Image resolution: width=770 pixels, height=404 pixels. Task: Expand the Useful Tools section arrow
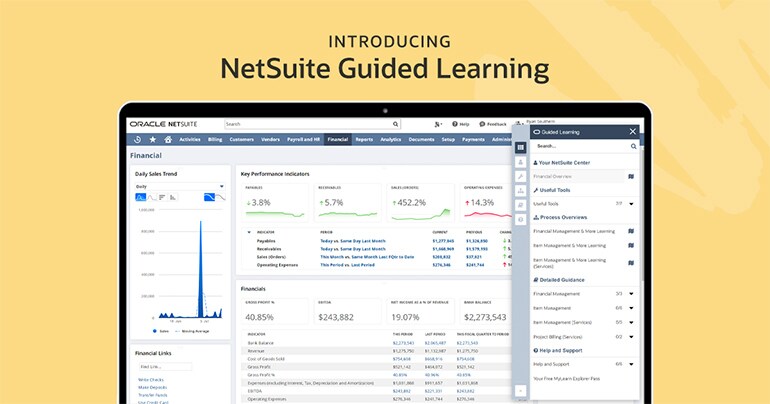click(x=632, y=204)
